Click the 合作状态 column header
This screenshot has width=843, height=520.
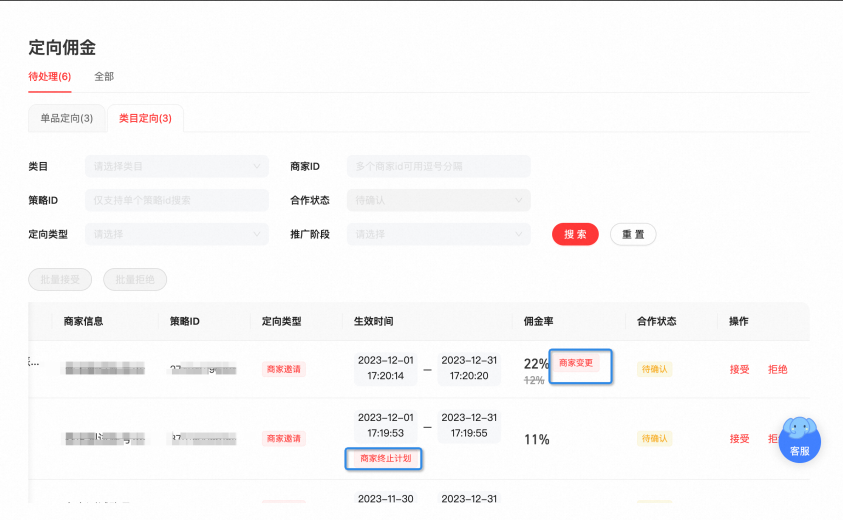[x=657, y=322]
